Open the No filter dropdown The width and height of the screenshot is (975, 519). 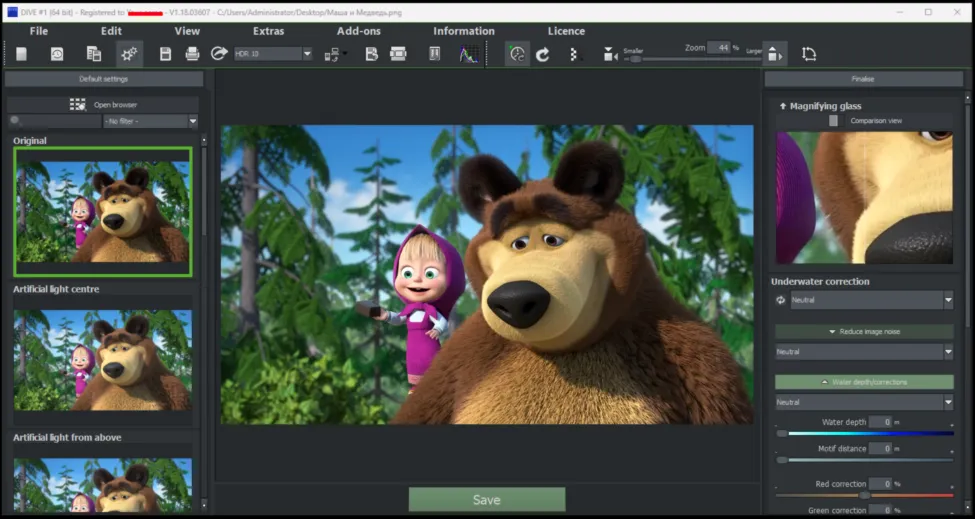150,121
